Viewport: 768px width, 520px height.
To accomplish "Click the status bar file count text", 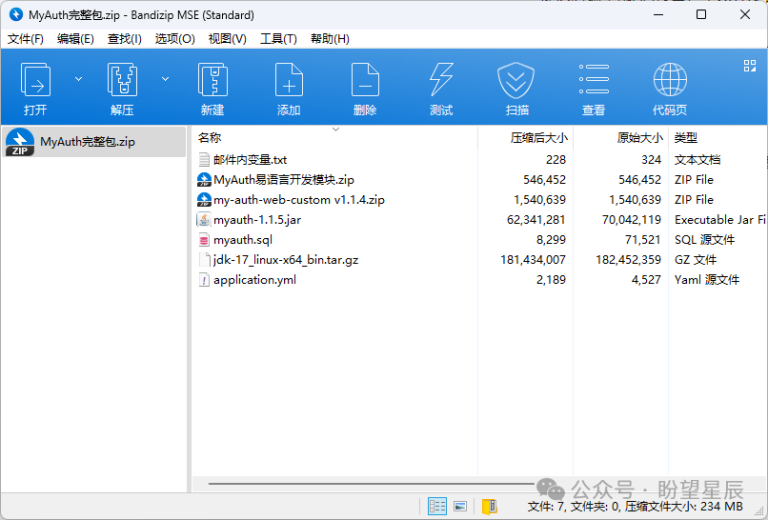I will (x=635, y=506).
